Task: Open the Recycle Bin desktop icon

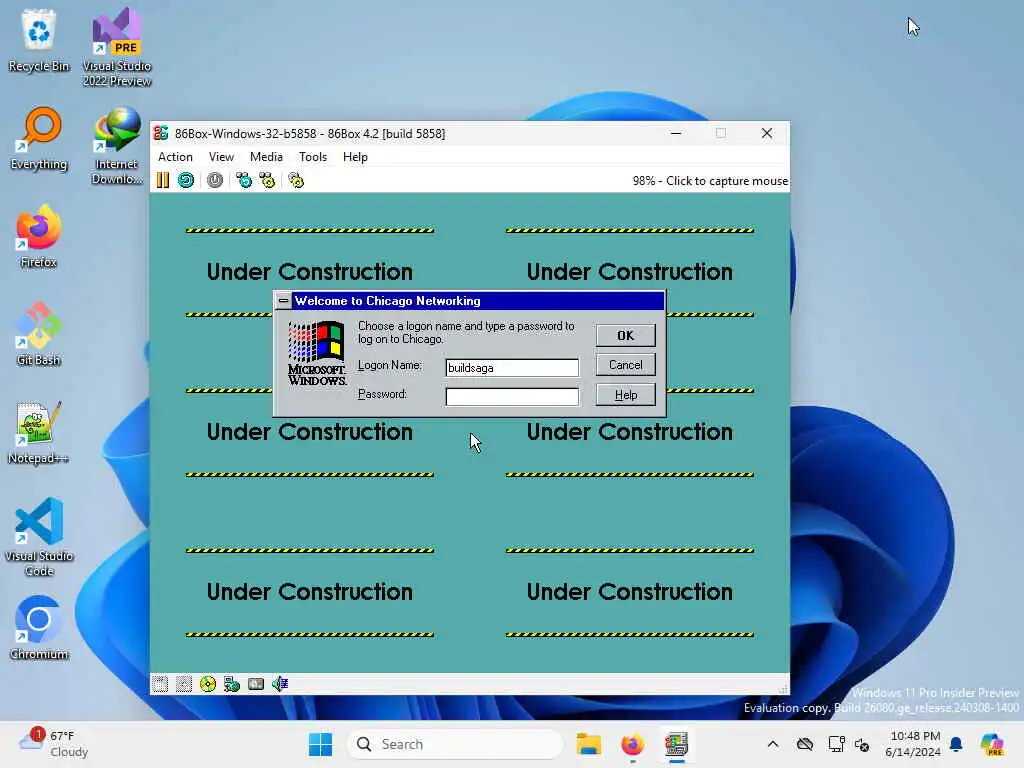Action: pyautogui.click(x=39, y=40)
